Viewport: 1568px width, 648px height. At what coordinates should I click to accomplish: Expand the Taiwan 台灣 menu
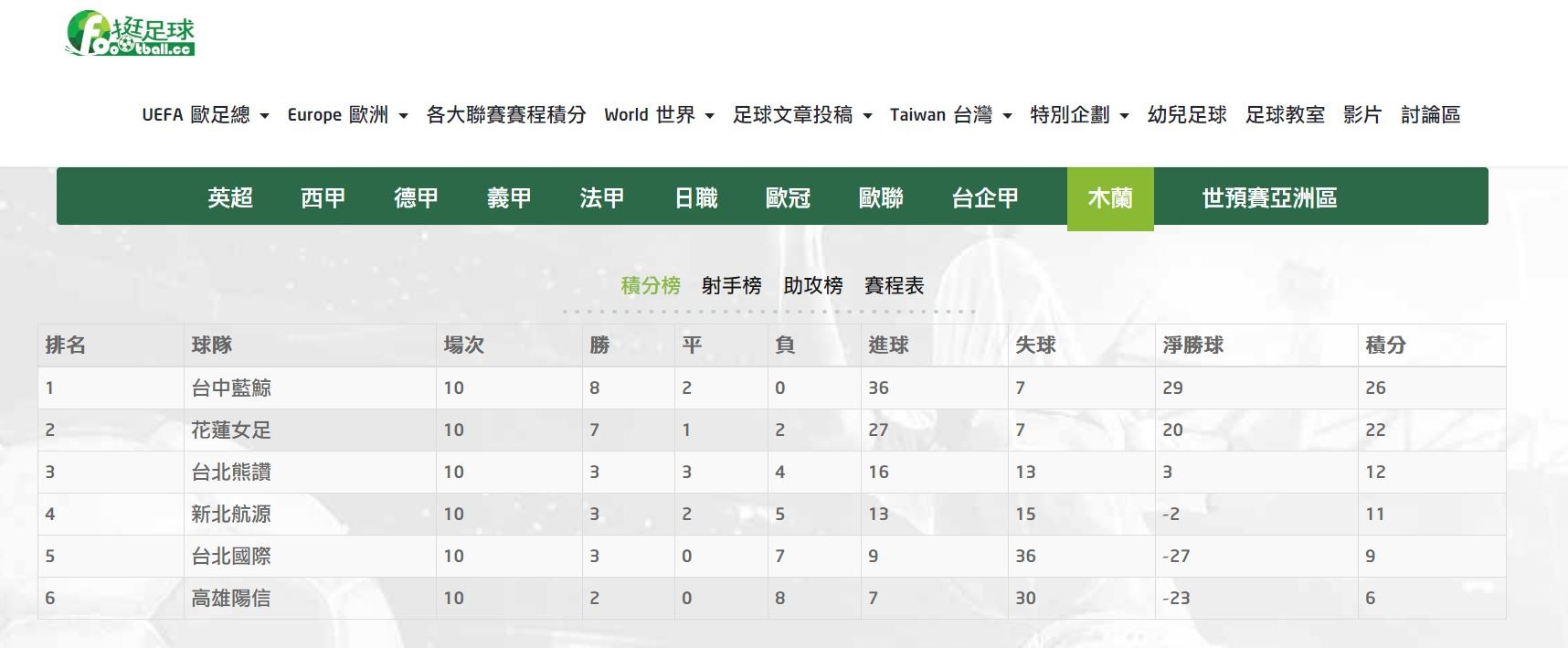950,115
